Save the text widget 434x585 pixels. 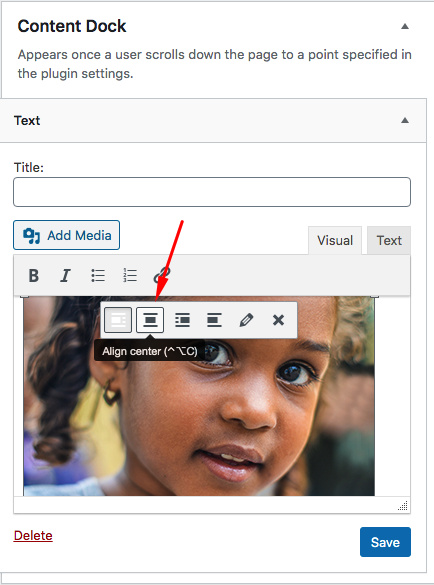[x=385, y=542]
